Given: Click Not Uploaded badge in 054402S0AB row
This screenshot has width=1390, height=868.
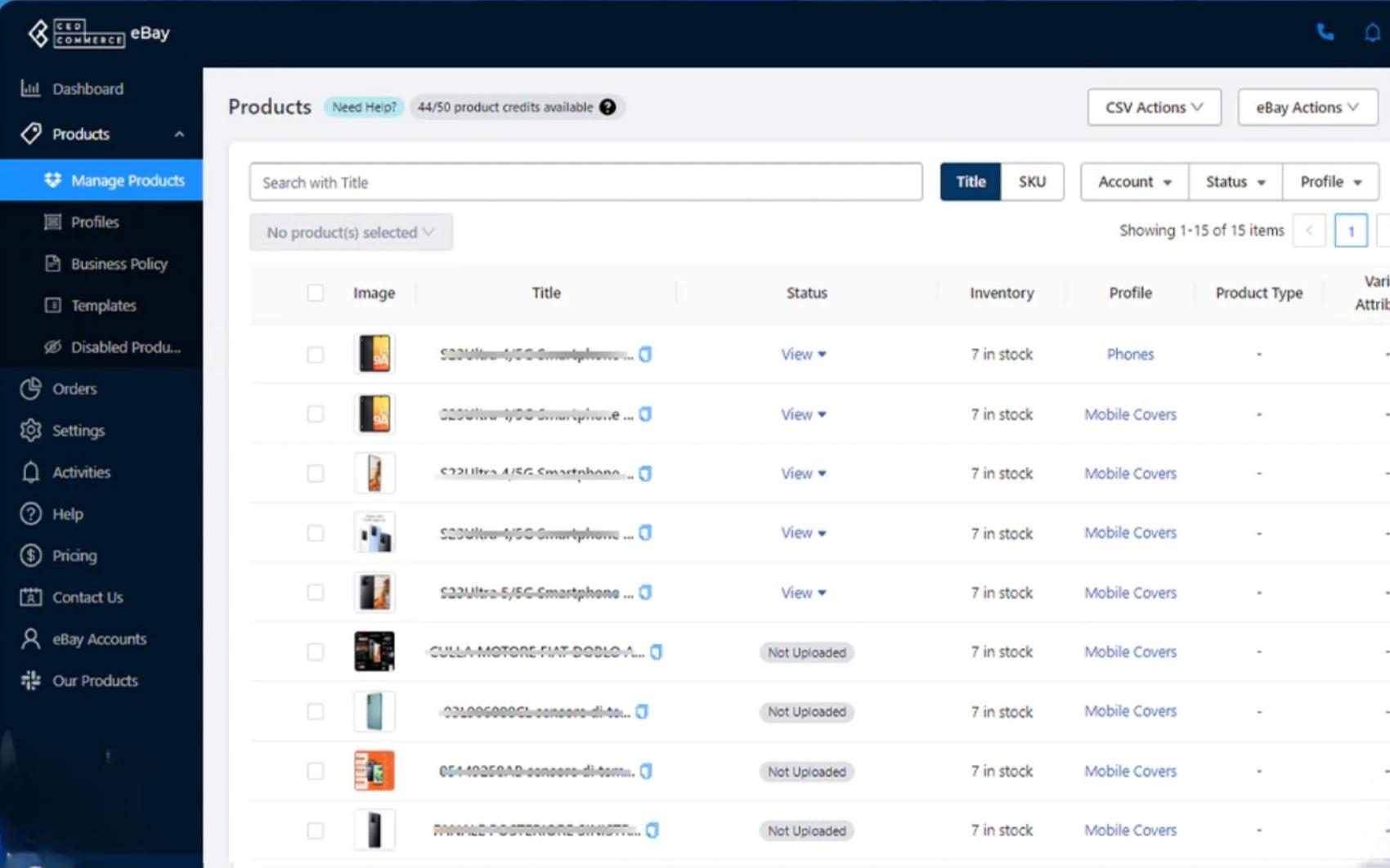Looking at the screenshot, I should pos(806,772).
